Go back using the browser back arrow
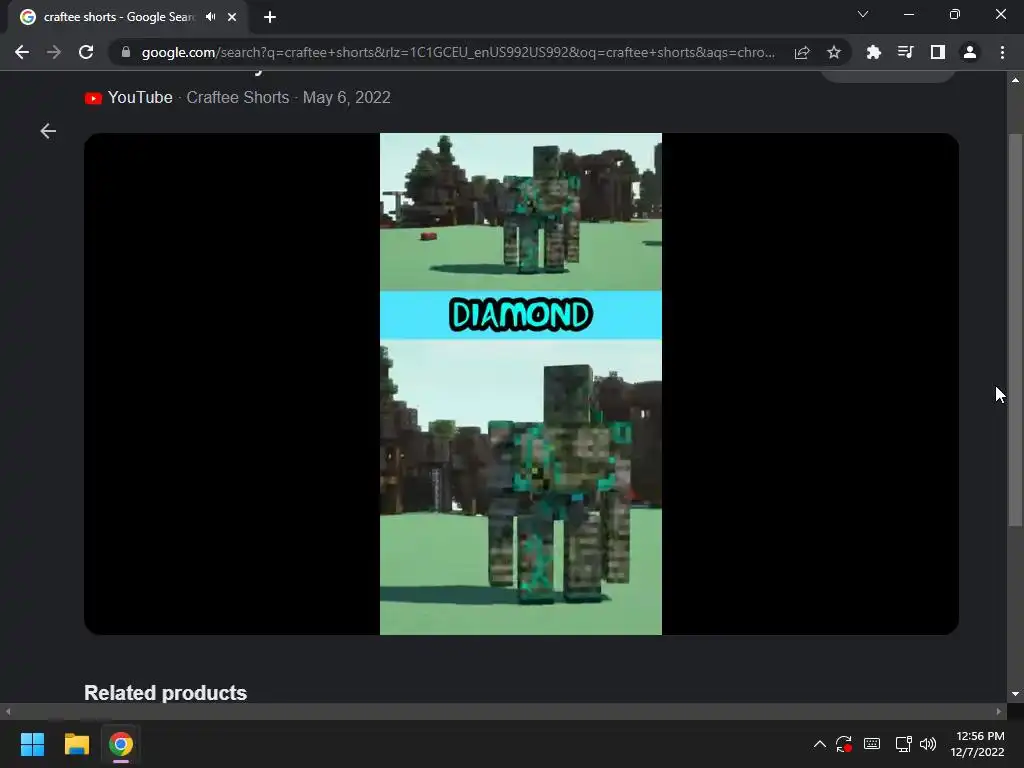This screenshot has height=768, width=1024. pyautogui.click(x=22, y=52)
